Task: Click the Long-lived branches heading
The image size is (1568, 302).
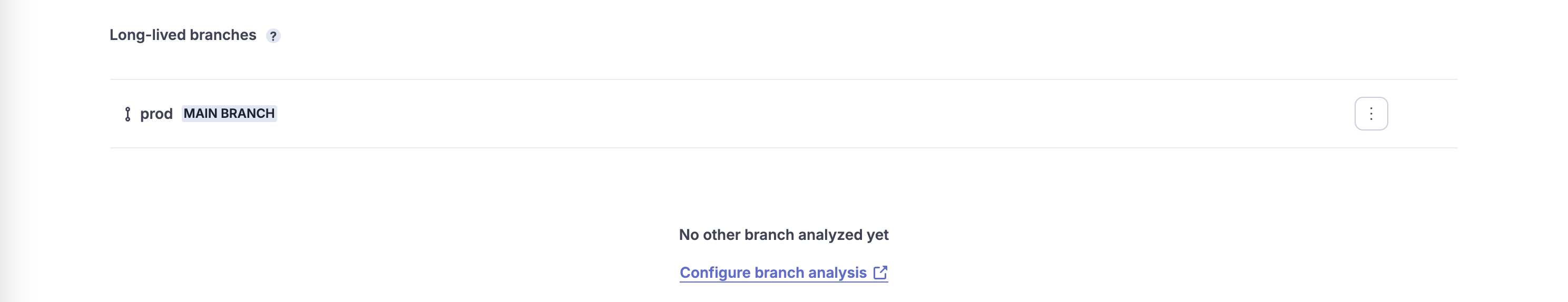Action: 183,35
